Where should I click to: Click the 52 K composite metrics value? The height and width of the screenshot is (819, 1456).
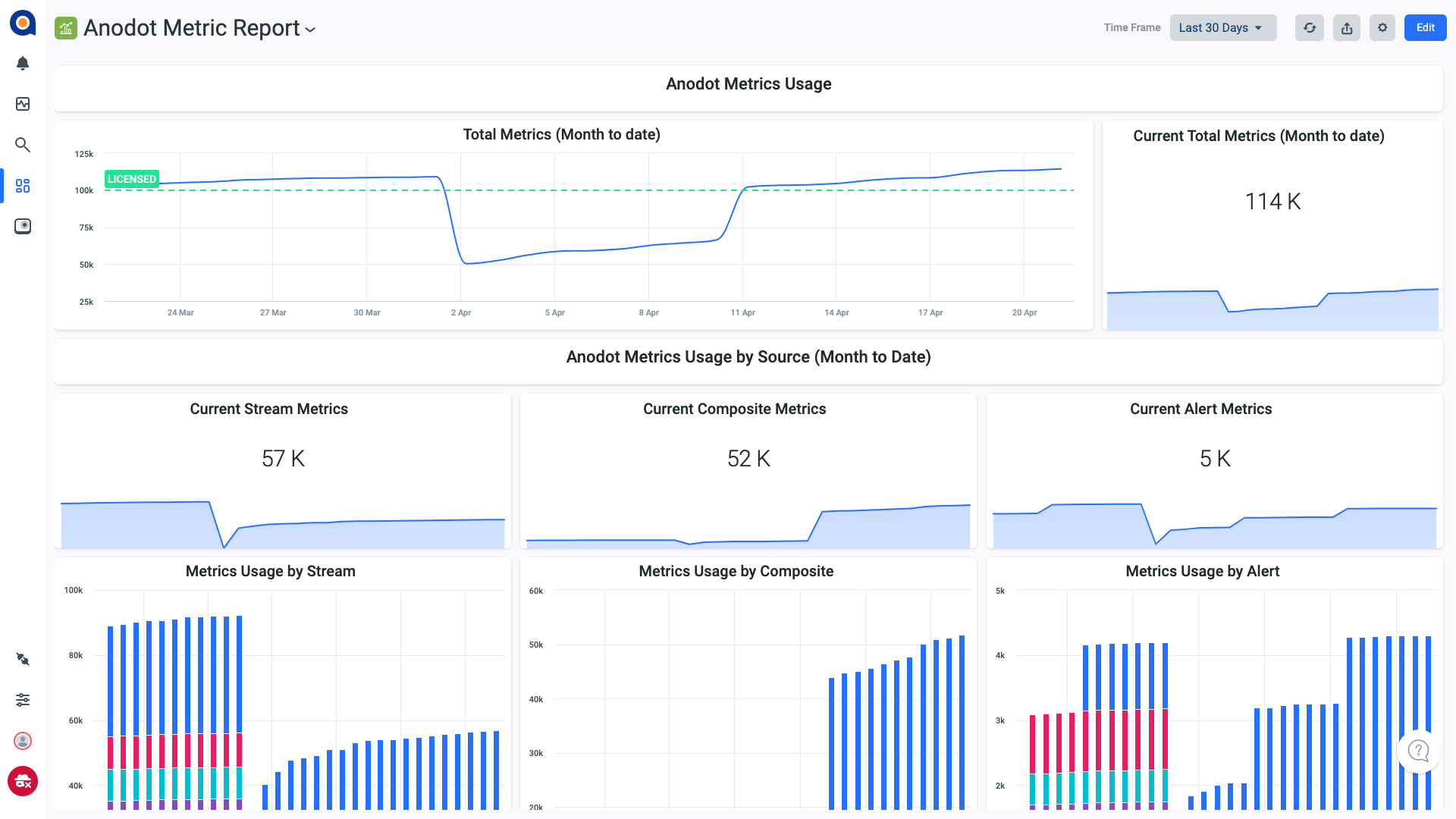click(748, 459)
